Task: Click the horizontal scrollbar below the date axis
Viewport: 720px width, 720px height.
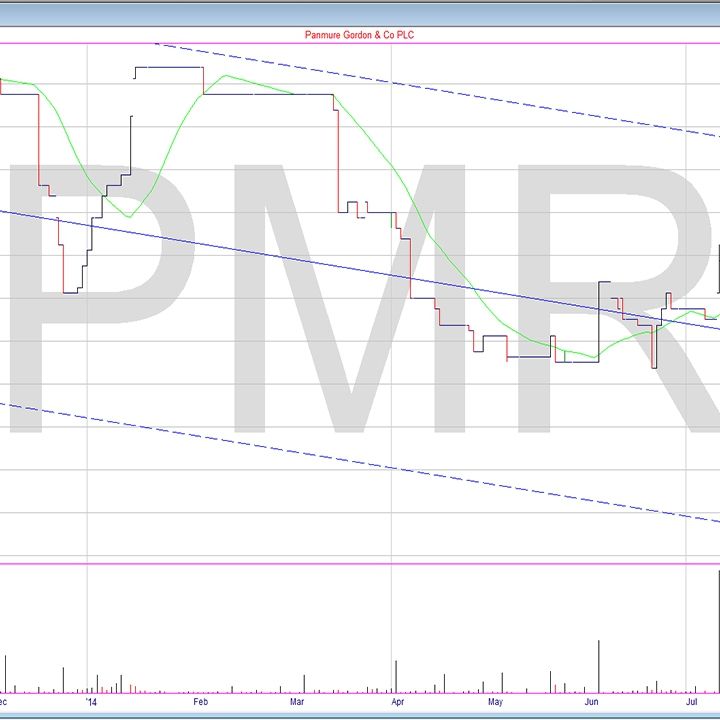Action: pos(359,714)
